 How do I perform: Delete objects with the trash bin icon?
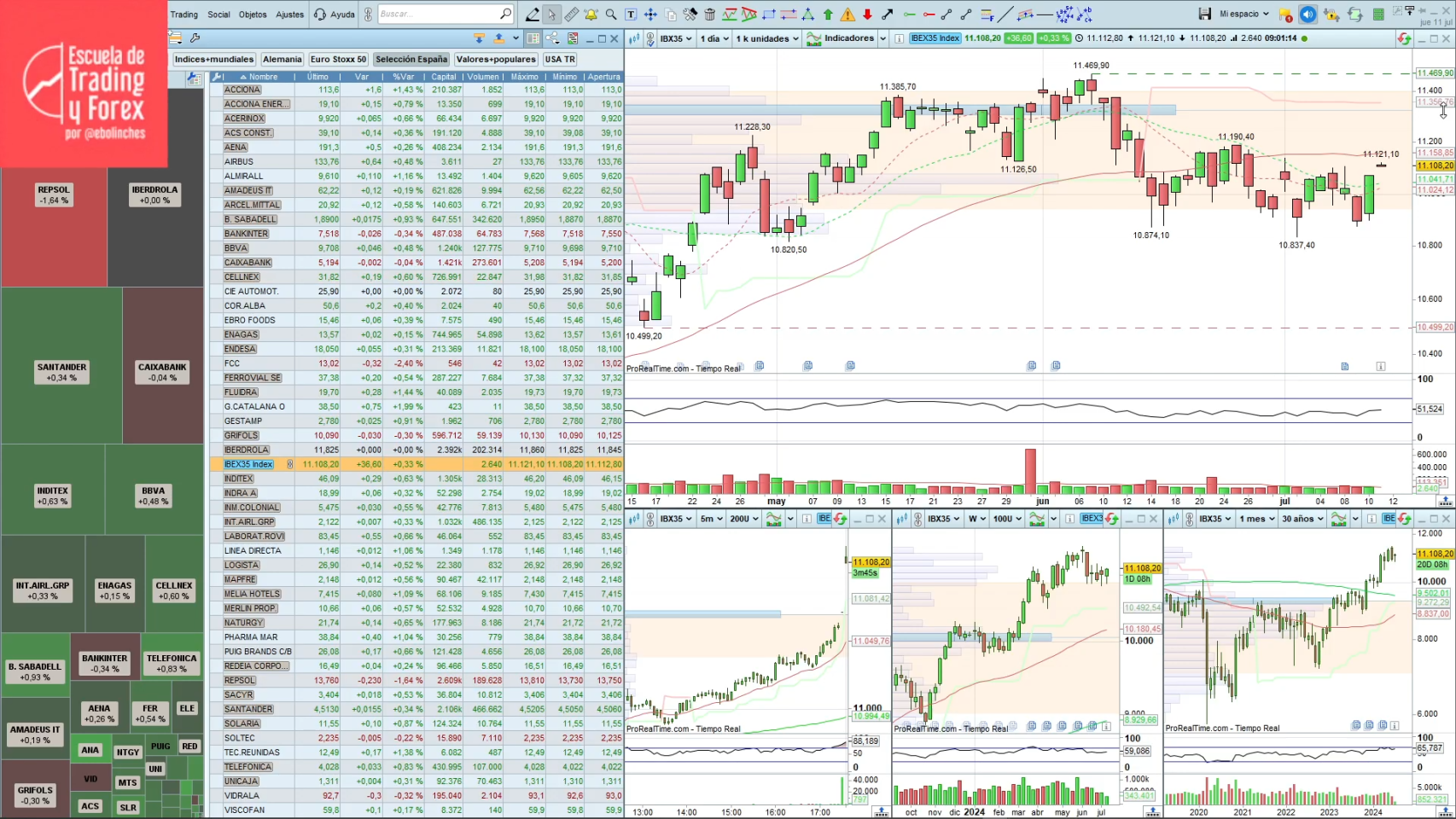tap(709, 15)
